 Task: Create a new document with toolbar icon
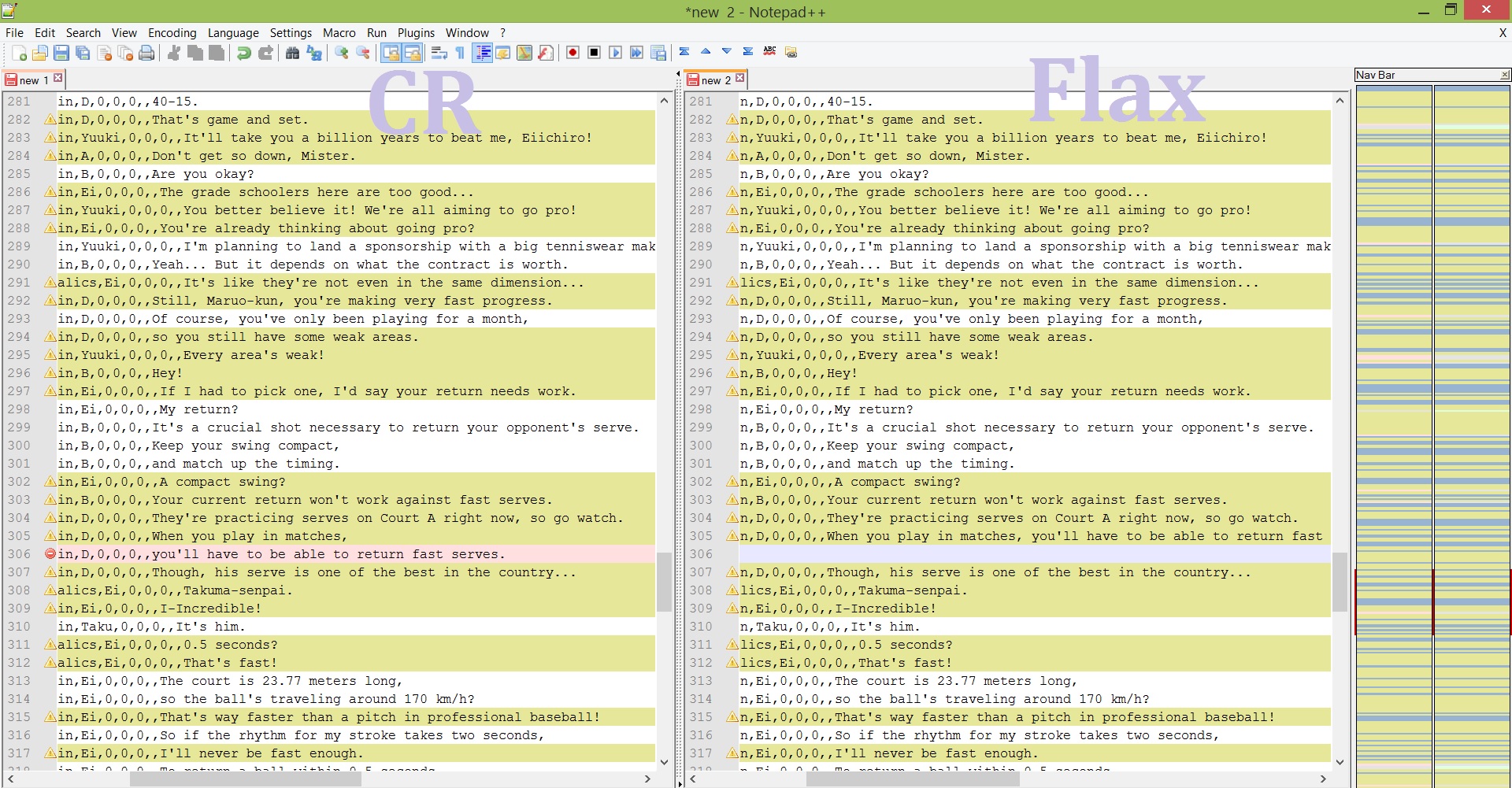19,53
